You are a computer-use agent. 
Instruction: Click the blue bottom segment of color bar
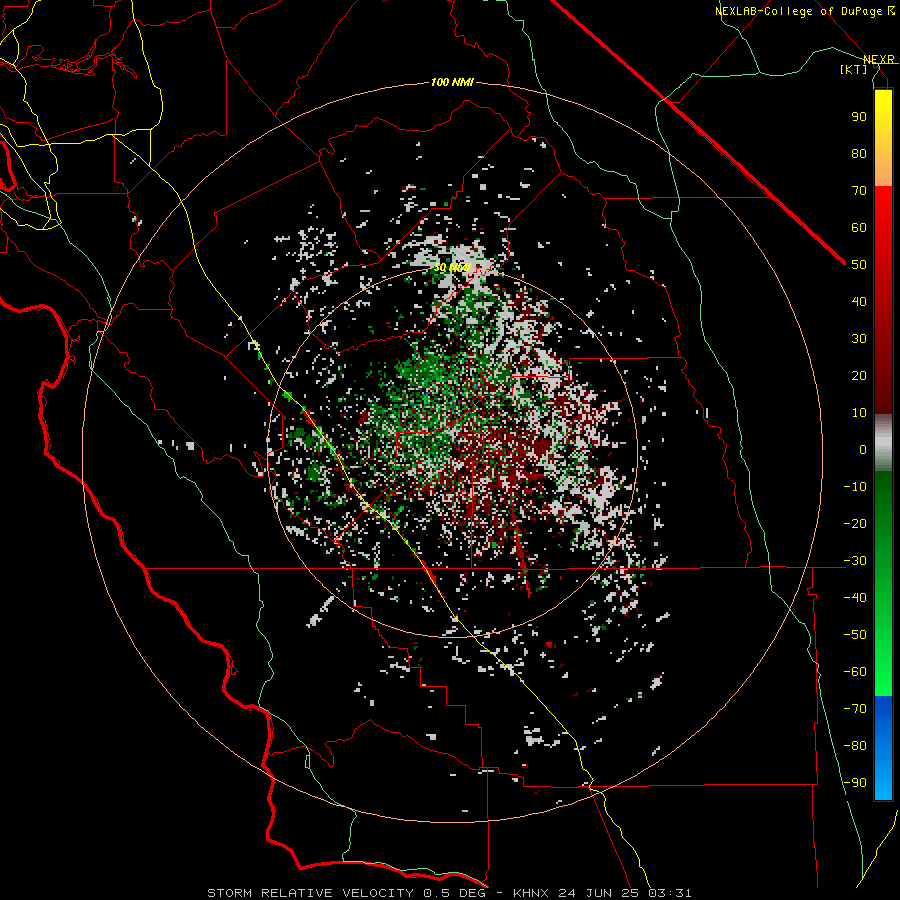tap(883, 748)
